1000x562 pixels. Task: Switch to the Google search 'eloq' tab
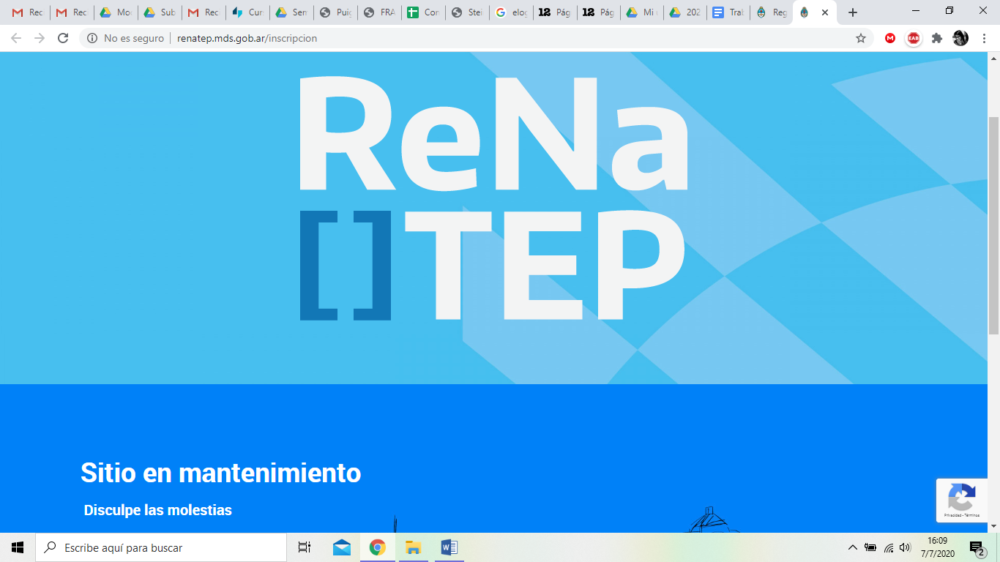coord(511,12)
